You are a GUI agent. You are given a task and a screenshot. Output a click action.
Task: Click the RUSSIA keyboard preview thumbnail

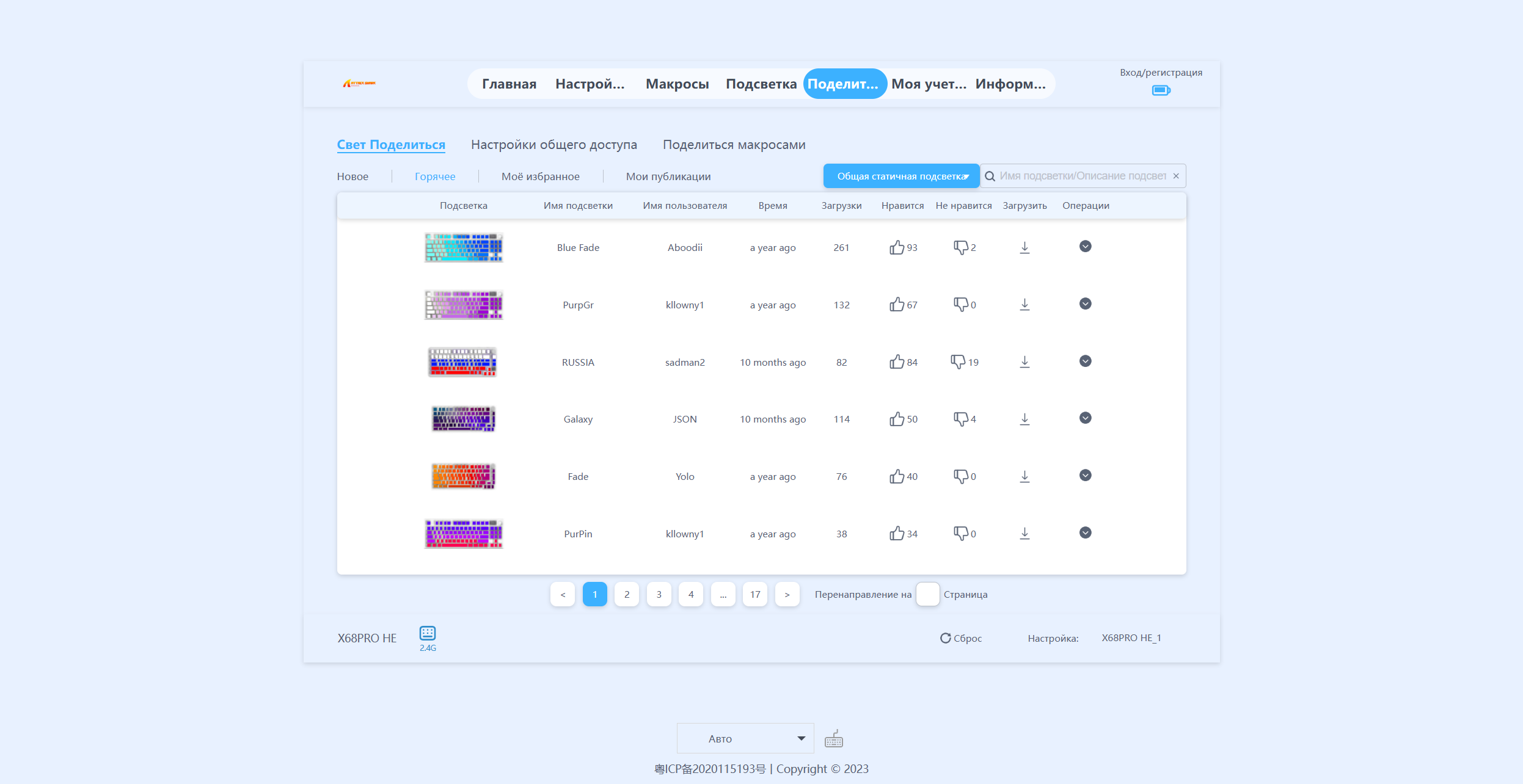click(462, 362)
